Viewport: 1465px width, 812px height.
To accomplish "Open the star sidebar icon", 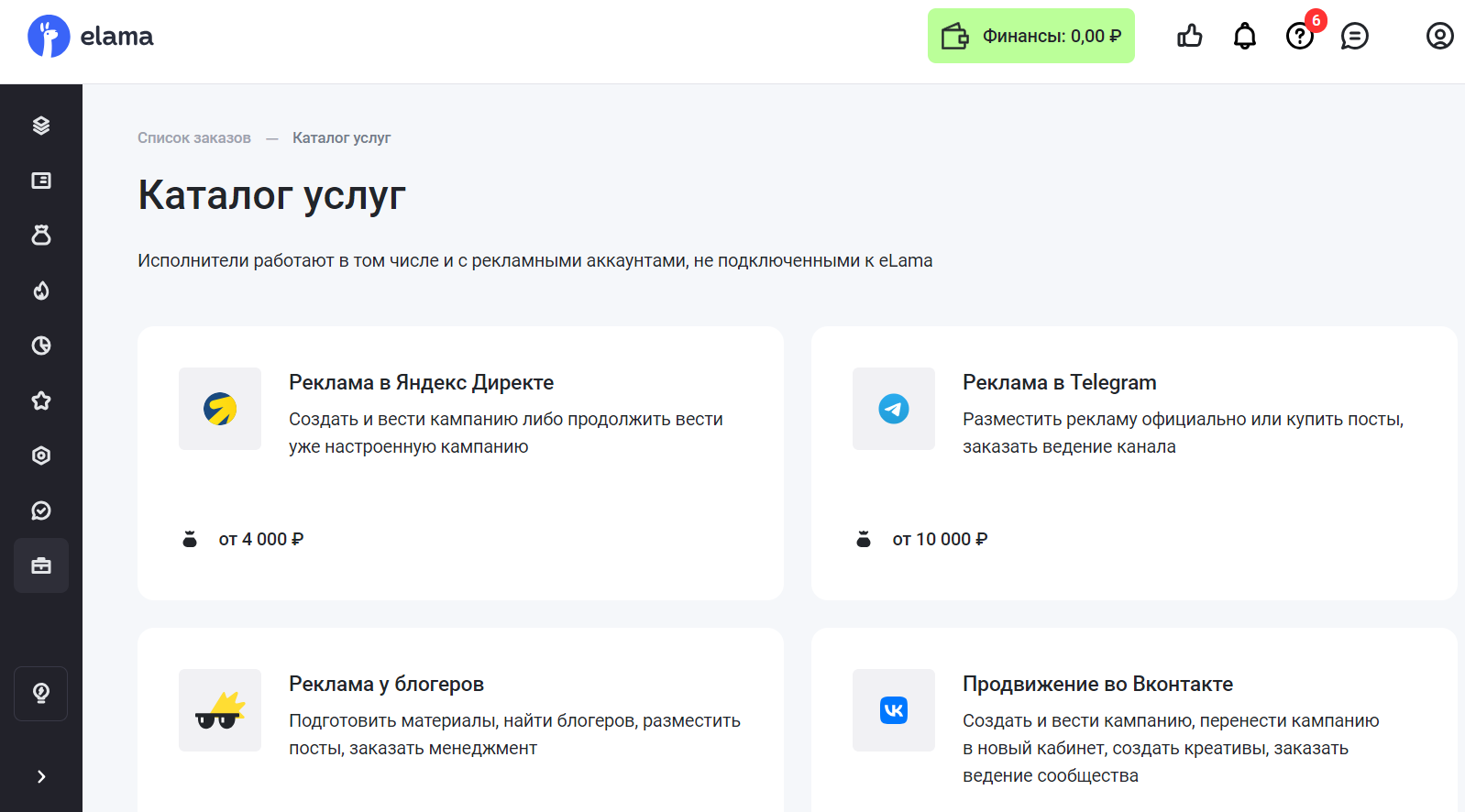I will (x=41, y=401).
